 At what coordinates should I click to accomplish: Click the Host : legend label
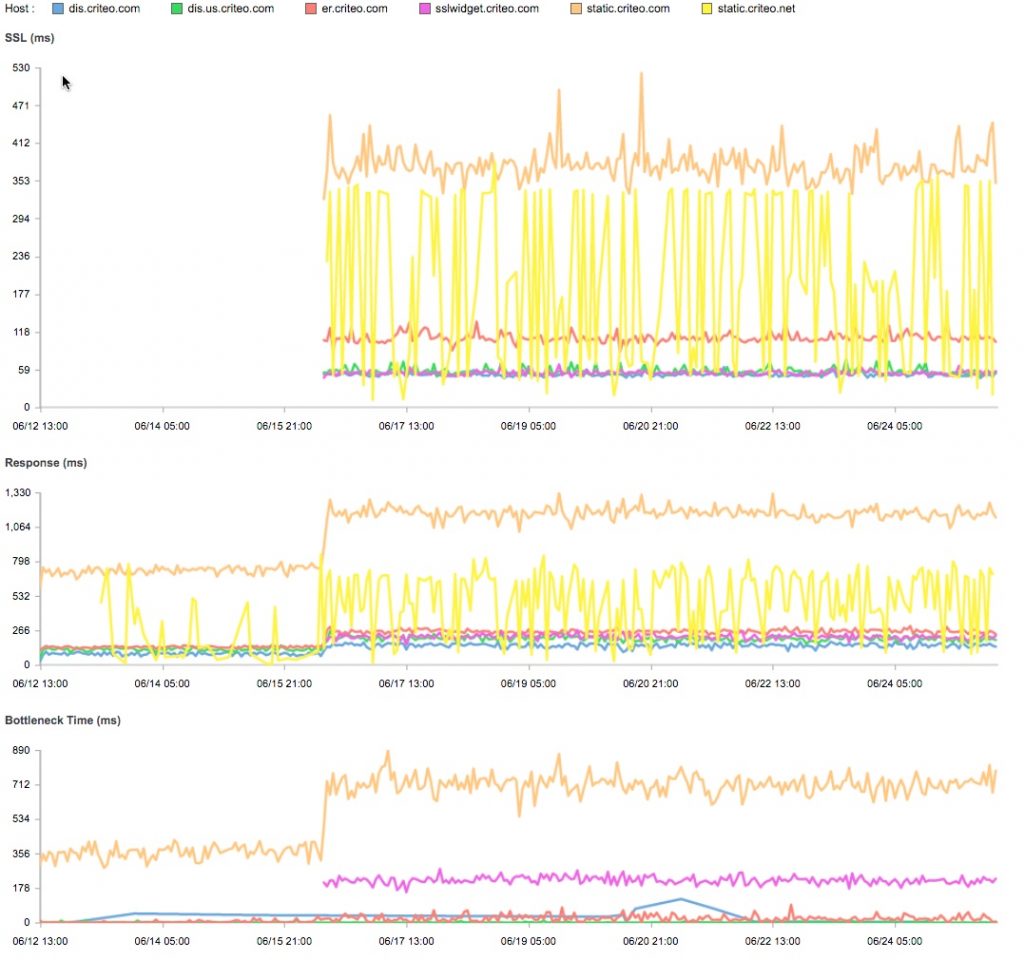tap(20, 9)
